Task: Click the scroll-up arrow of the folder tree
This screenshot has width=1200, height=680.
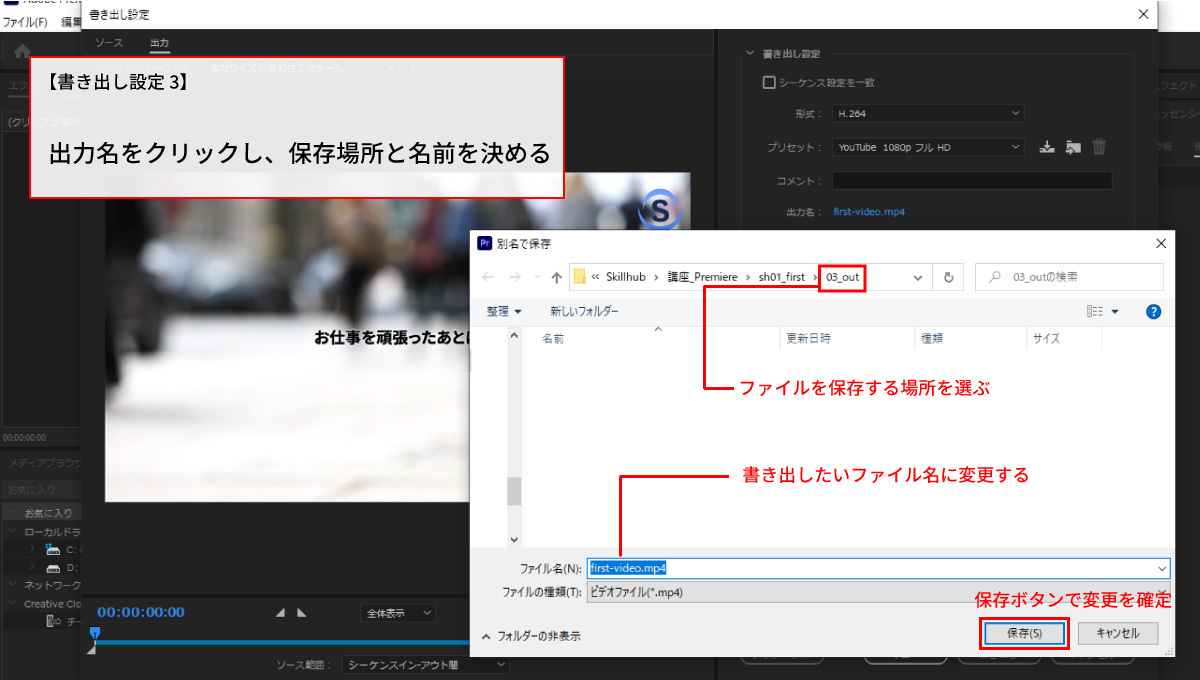Action: point(515,336)
